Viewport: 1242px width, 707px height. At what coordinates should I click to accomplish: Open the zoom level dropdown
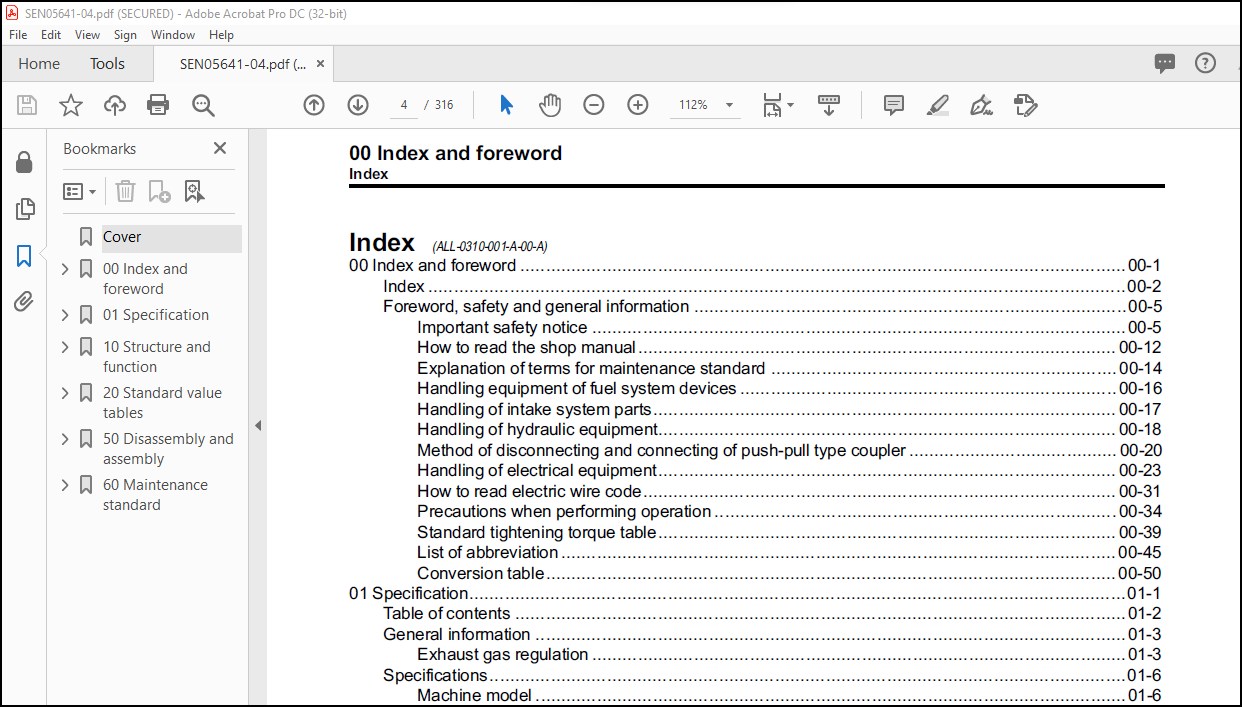click(x=728, y=105)
